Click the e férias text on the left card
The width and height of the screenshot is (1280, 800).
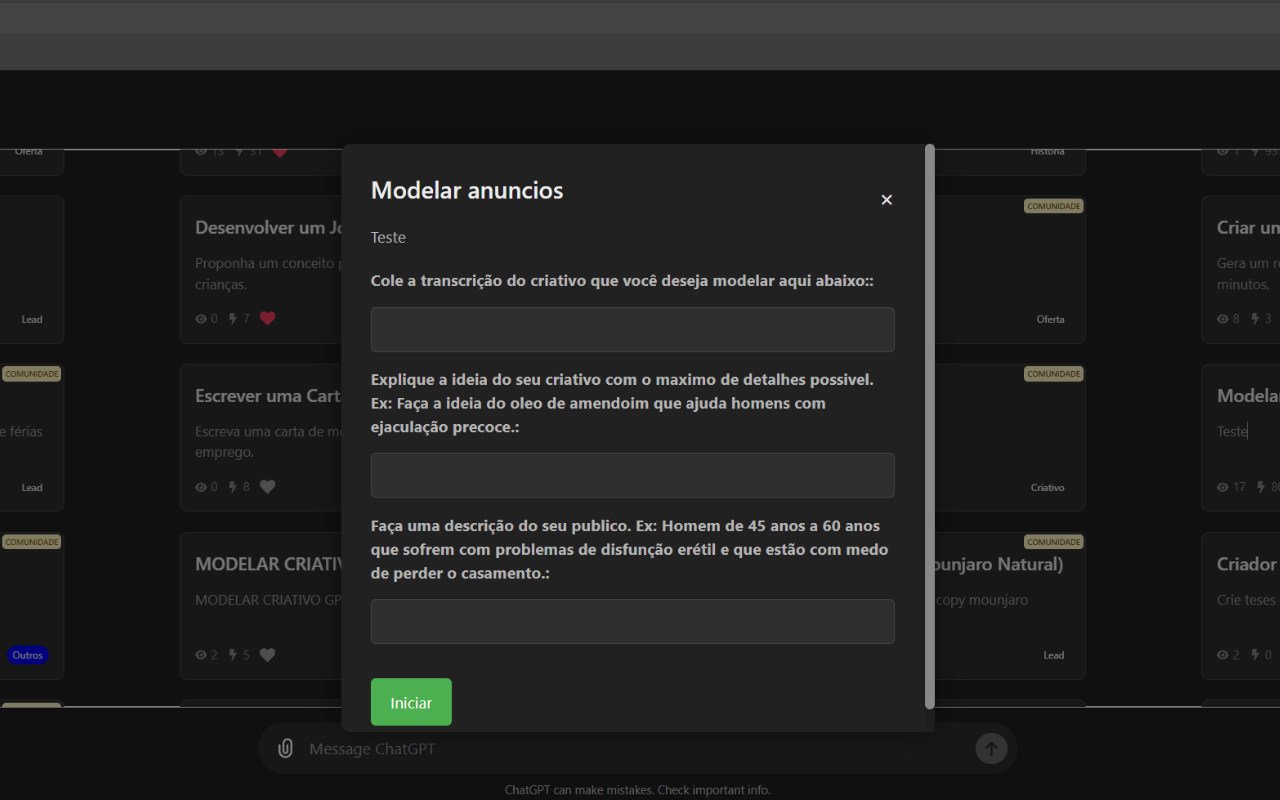21,431
